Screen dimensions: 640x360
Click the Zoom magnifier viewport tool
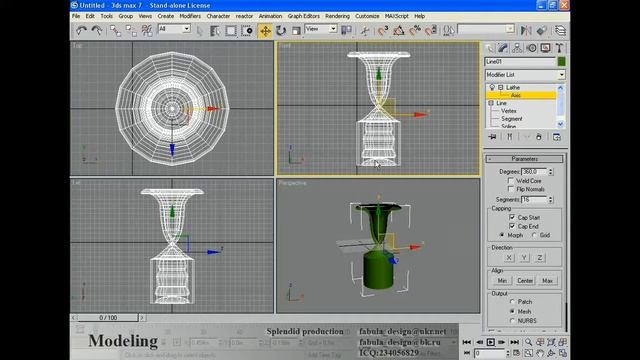(529, 342)
